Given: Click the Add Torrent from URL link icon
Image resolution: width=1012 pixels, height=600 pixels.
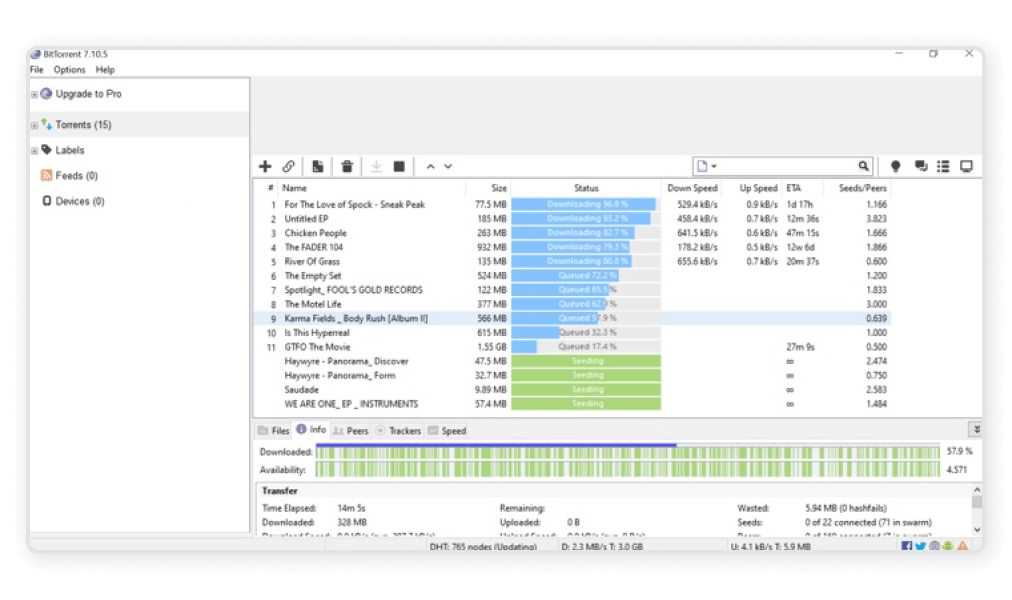Looking at the screenshot, I should pyautogui.click(x=288, y=166).
